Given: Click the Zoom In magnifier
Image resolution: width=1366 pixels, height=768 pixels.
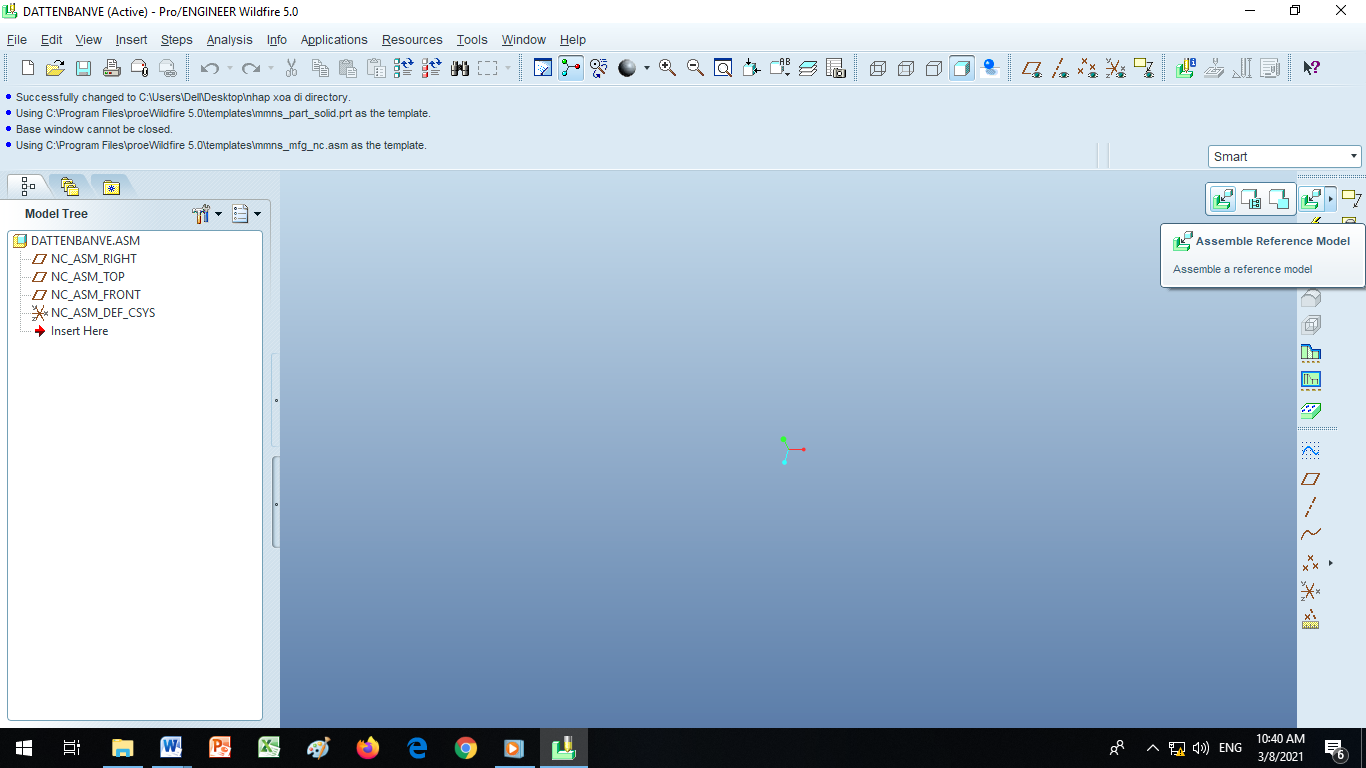Looking at the screenshot, I should pyautogui.click(x=667, y=68).
